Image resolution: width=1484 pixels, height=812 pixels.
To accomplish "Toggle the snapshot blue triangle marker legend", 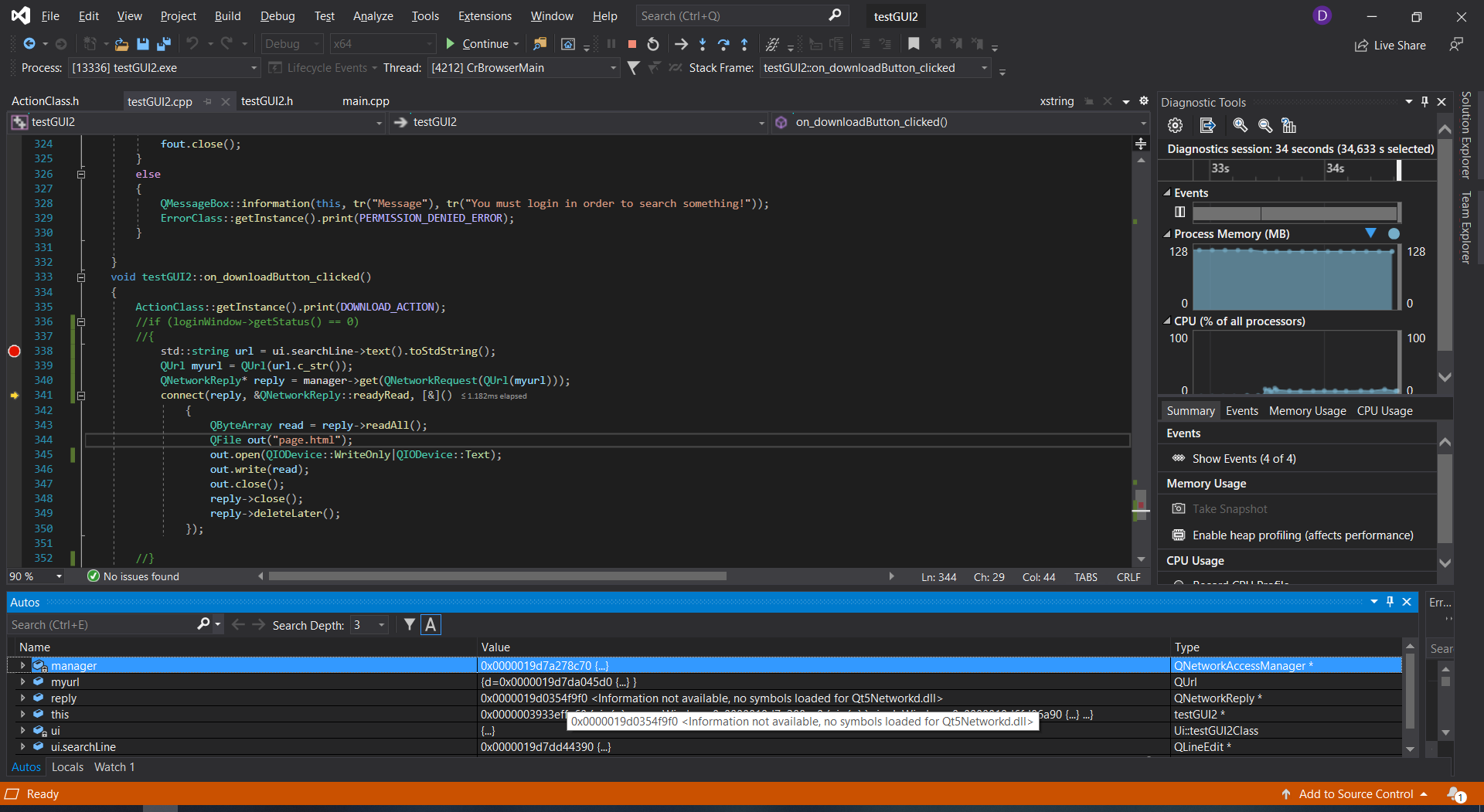I will [x=1370, y=233].
